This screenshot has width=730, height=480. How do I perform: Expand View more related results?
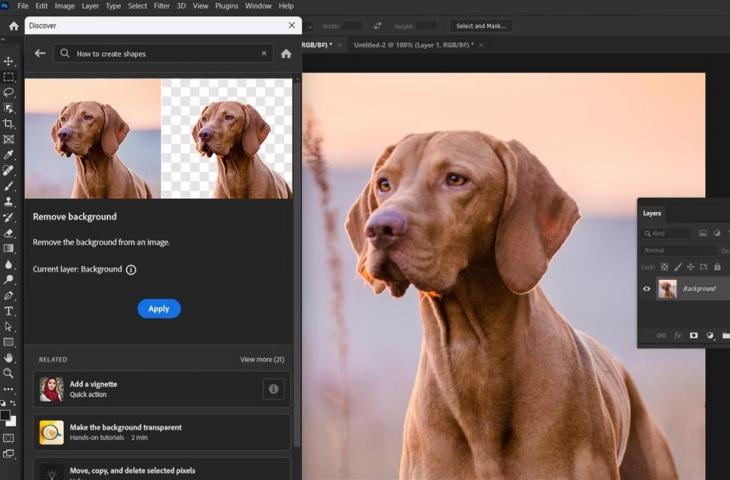262,359
